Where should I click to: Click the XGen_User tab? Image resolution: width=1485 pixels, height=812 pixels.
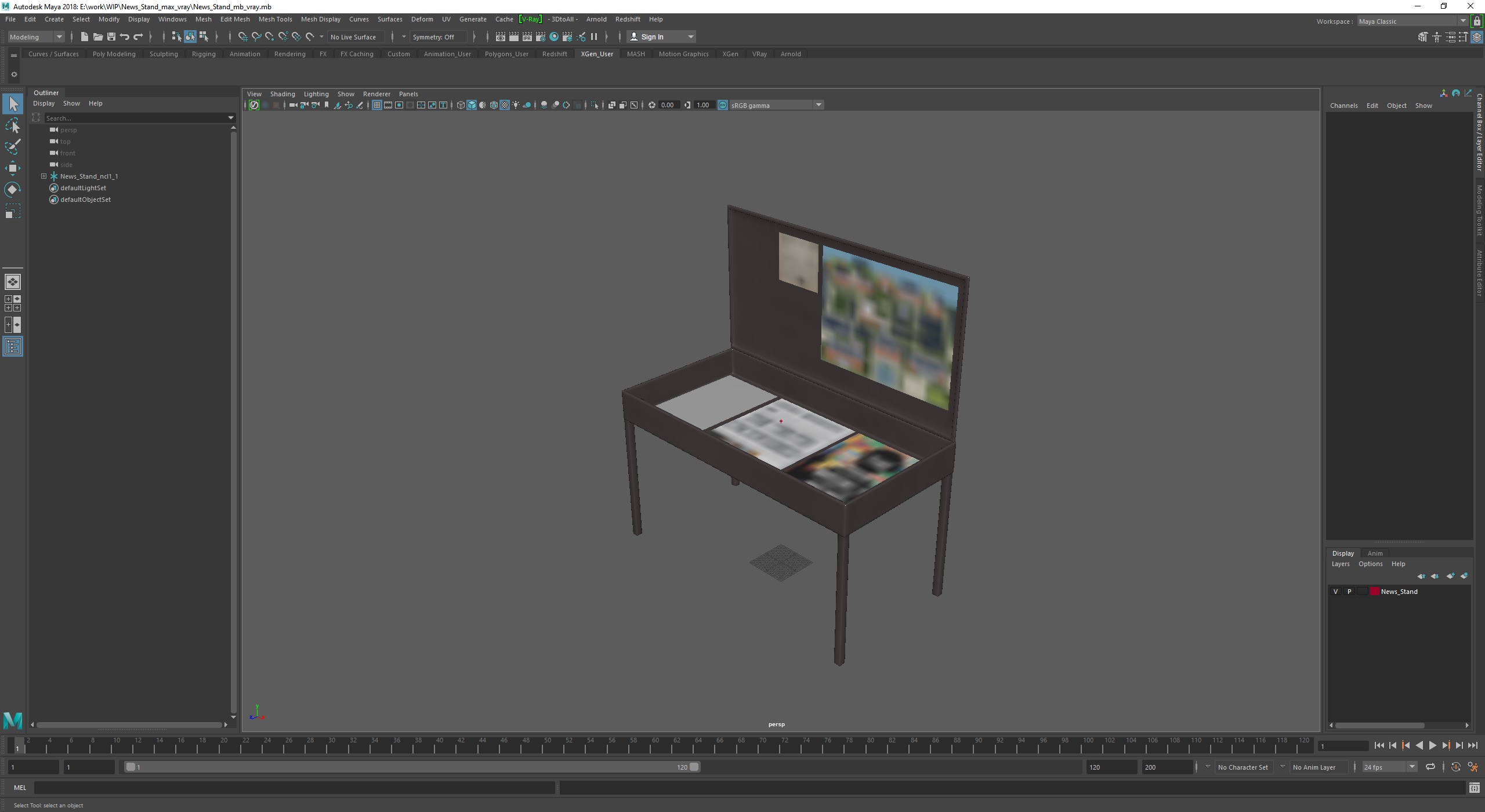[597, 53]
